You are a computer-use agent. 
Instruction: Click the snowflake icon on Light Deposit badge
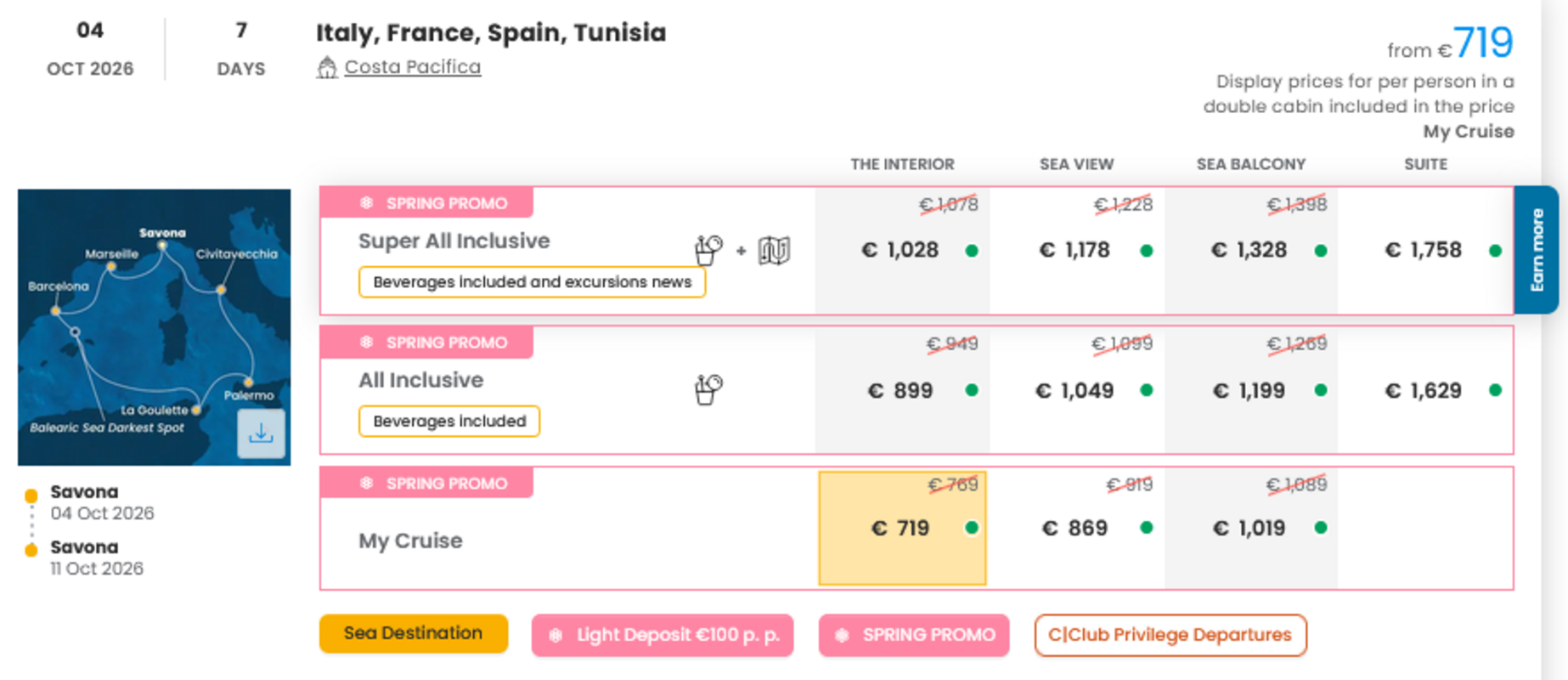click(556, 634)
